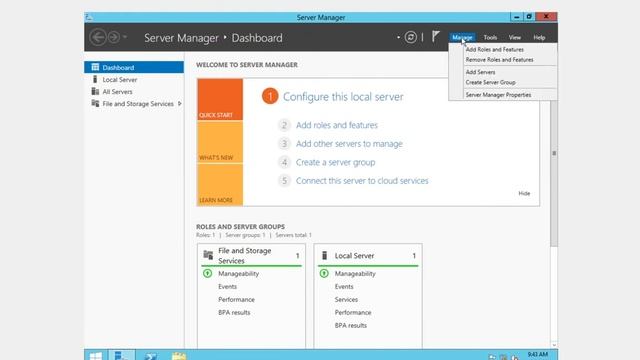This screenshot has height=360, width=640.
Task: Open Manageability under File and Storage Services
Action: pos(238,273)
